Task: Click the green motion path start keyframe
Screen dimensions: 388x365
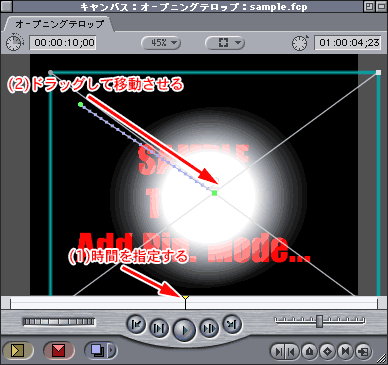Action: (x=80, y=104)
